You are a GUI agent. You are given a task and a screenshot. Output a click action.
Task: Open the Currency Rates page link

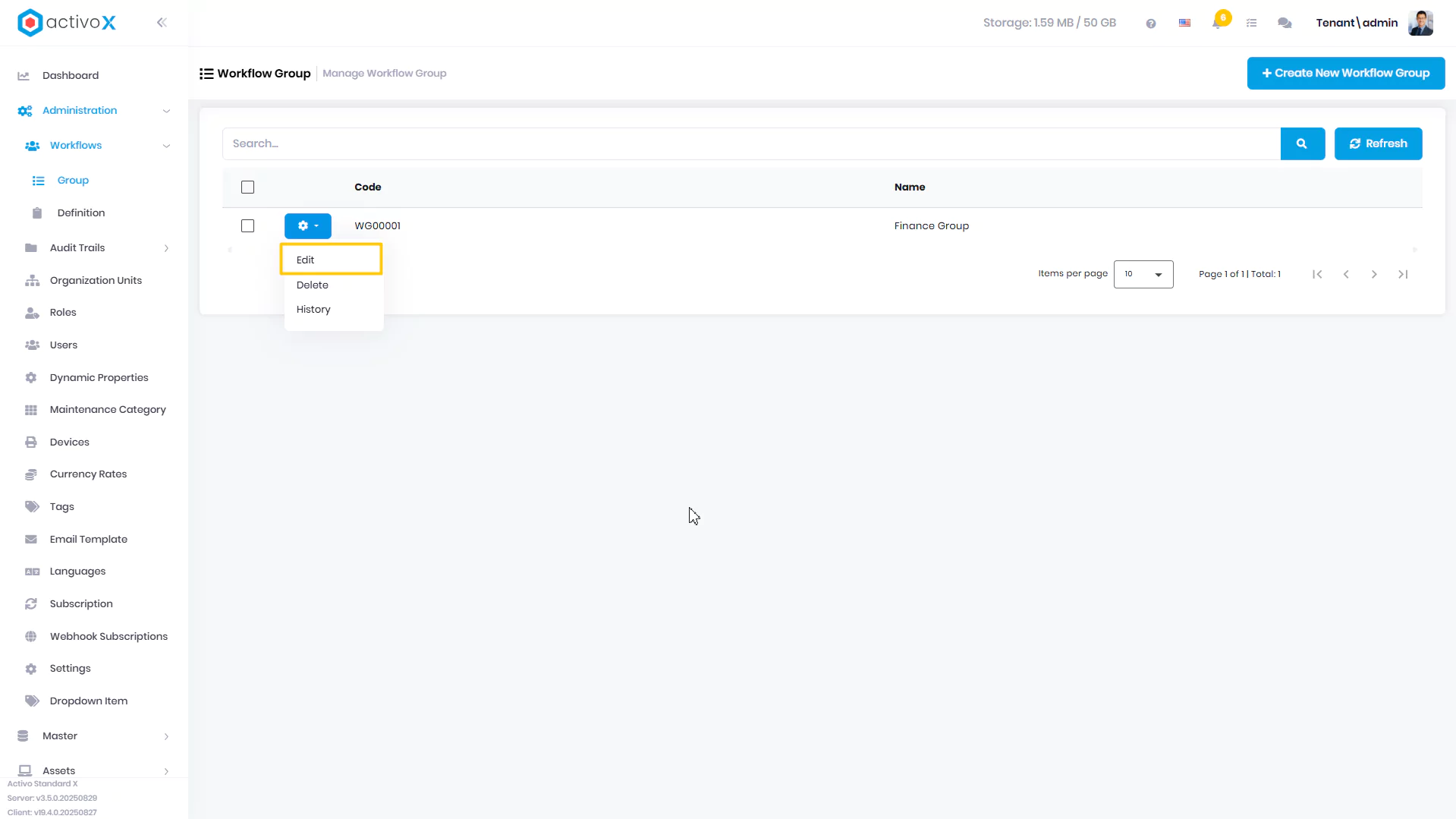point(88,474)
